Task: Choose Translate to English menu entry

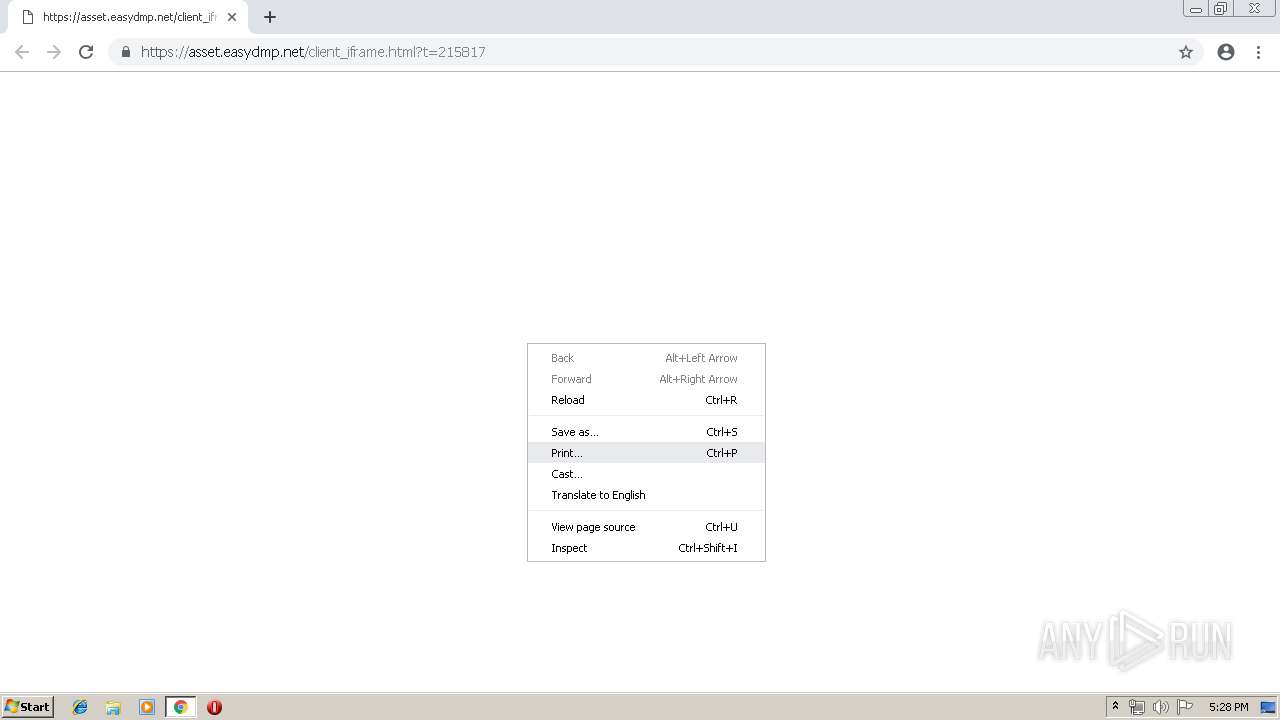Action: click(x=646, y=495)
